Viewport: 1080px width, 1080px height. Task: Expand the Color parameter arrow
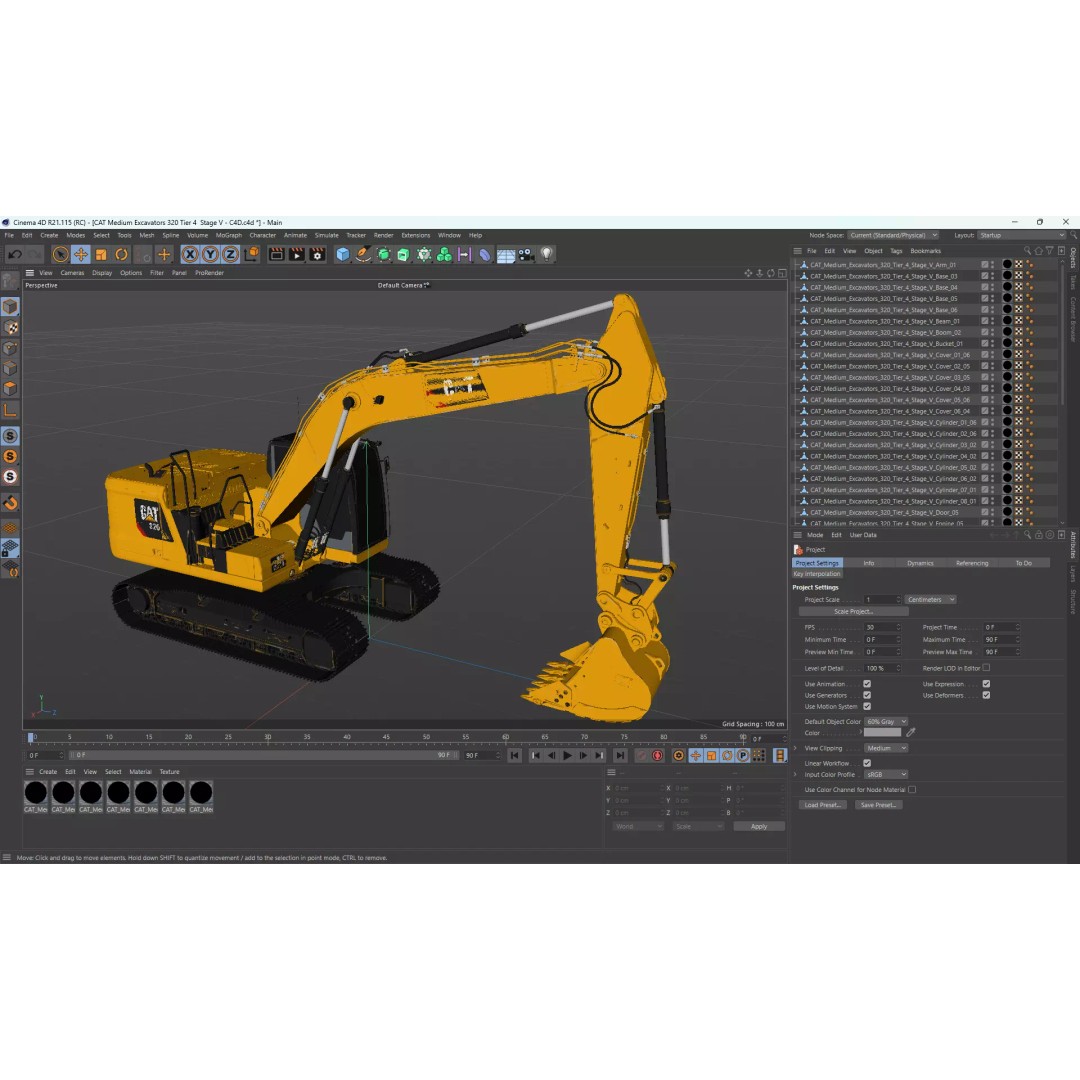pos(860,732)
